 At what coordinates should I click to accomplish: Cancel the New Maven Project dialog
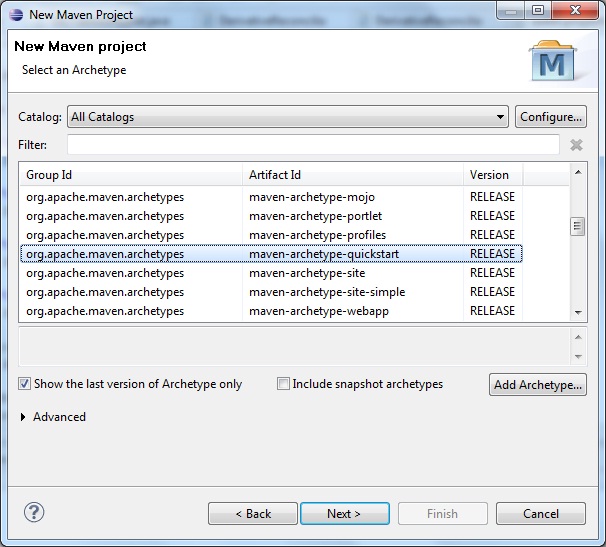541,513
